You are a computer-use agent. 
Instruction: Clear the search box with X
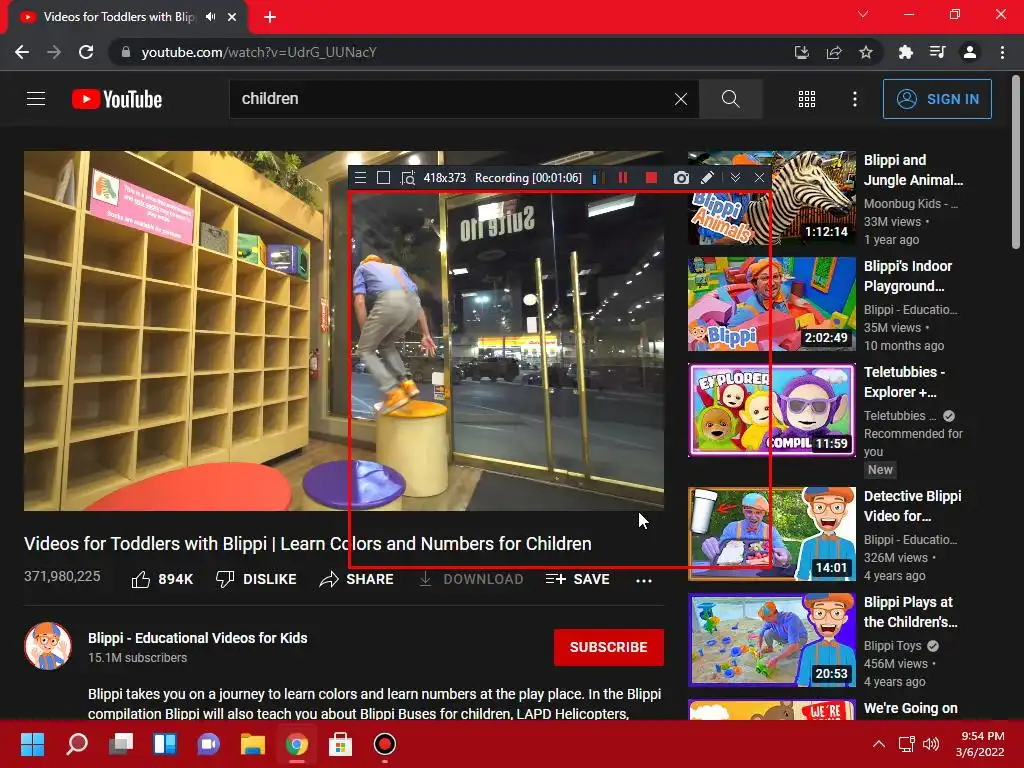click(680, 99)
